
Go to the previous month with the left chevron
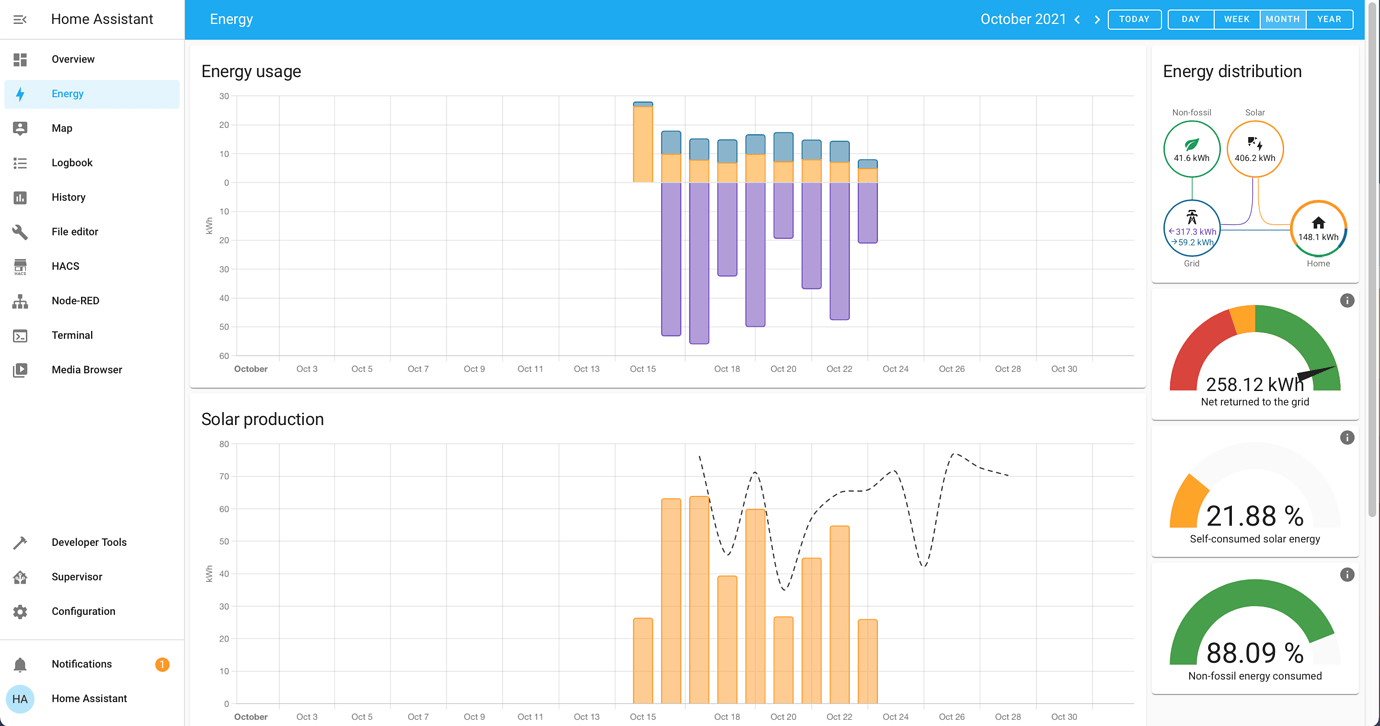[x=1077, y=19]
